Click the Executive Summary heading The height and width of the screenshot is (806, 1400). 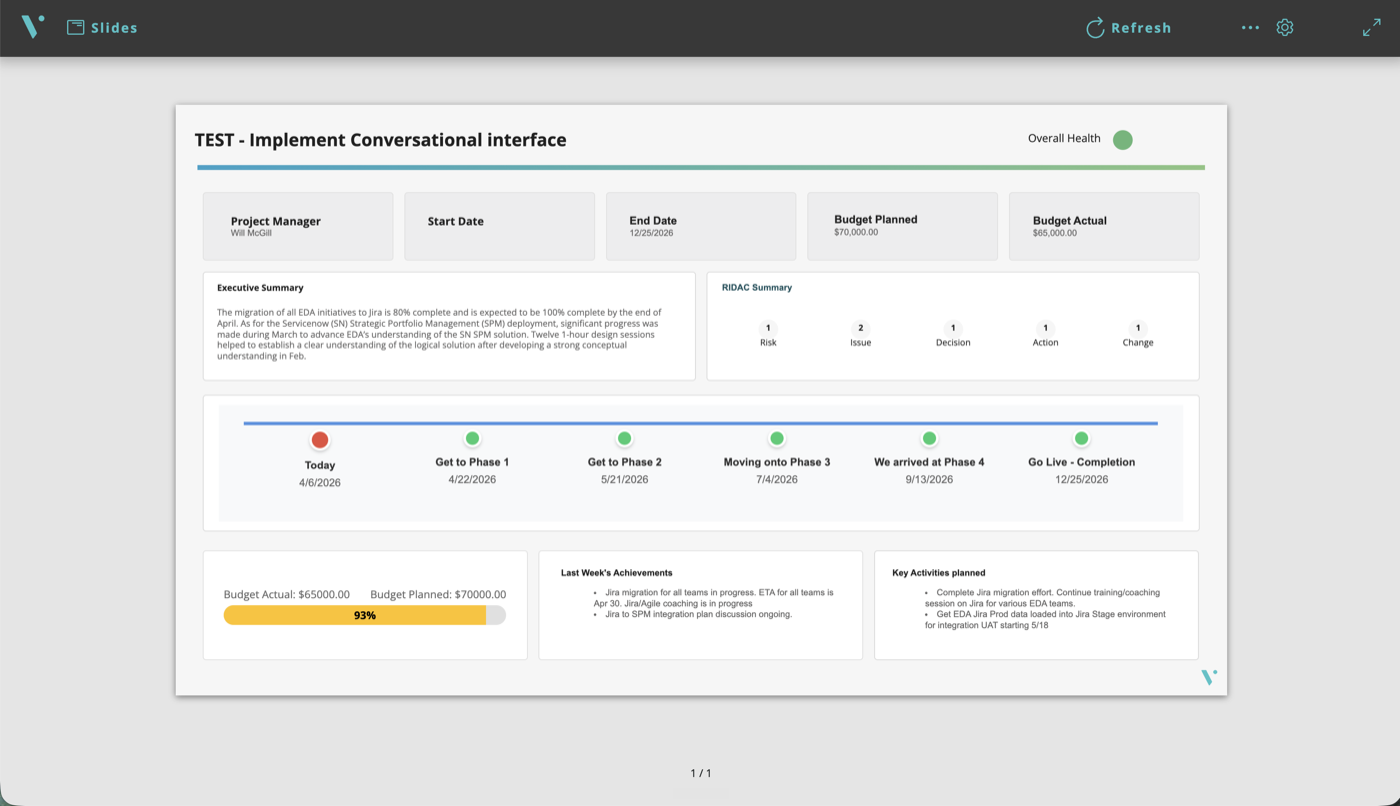tap(260, 287)
